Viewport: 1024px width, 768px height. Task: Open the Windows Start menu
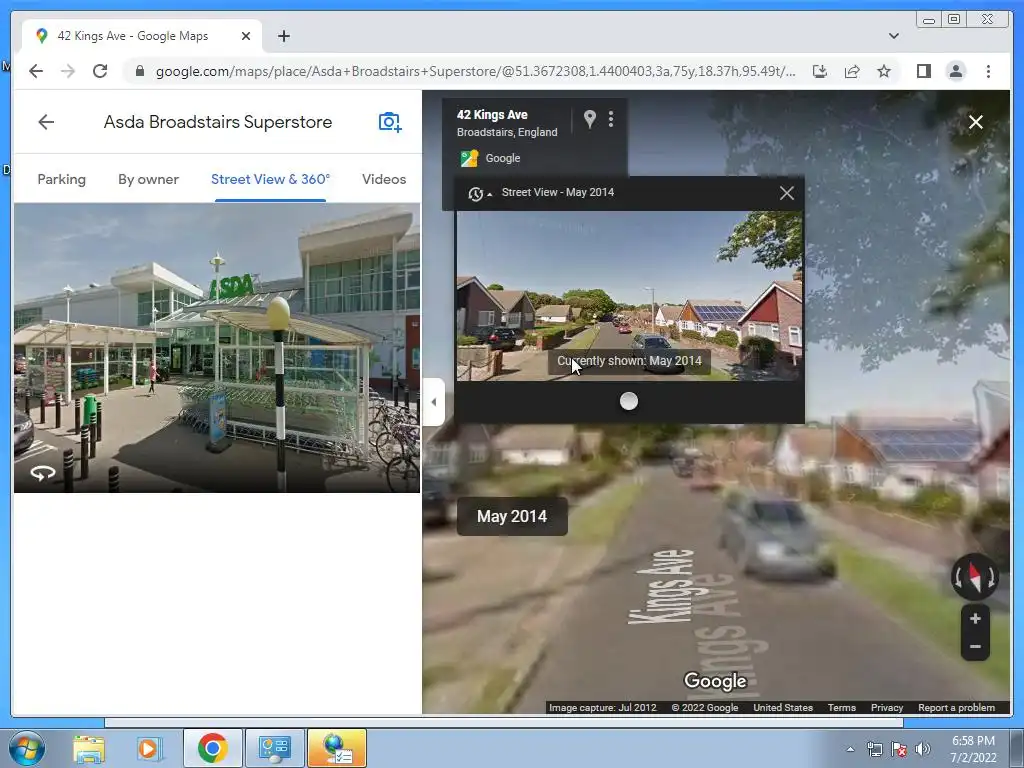tap(27, 748)
